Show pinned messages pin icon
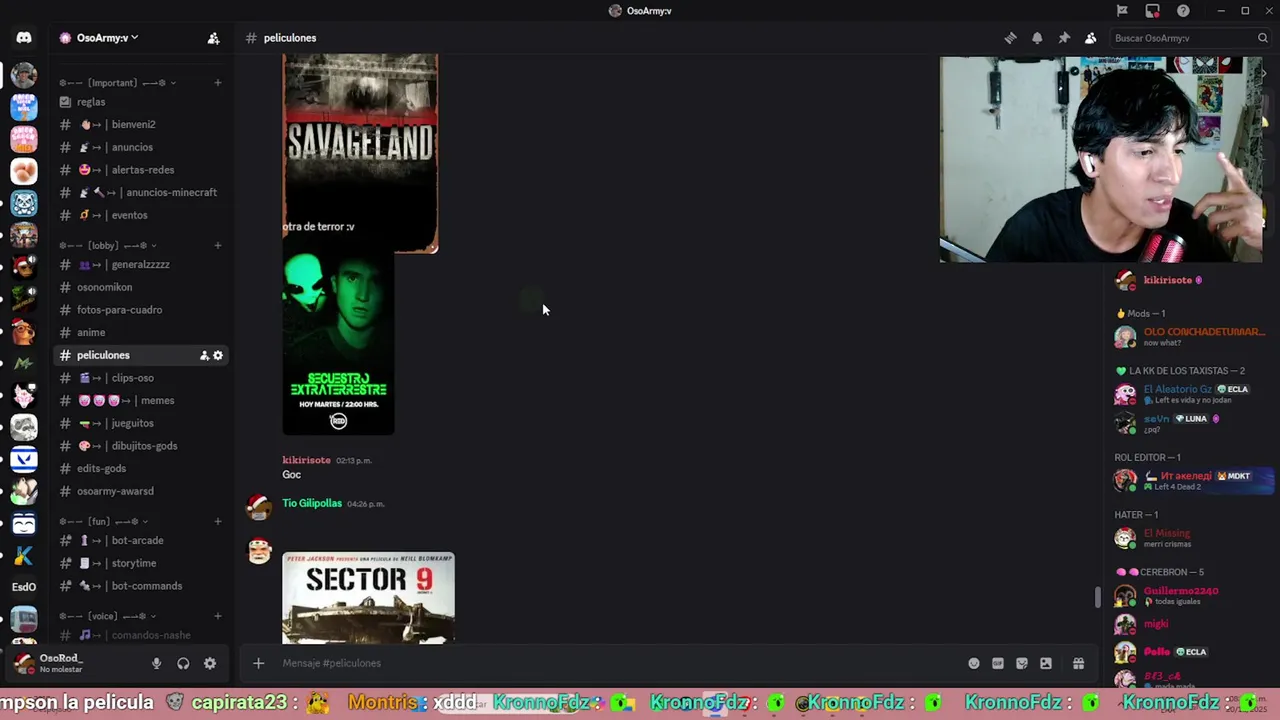The image size is (1280, 720). tap(1064, 38)
